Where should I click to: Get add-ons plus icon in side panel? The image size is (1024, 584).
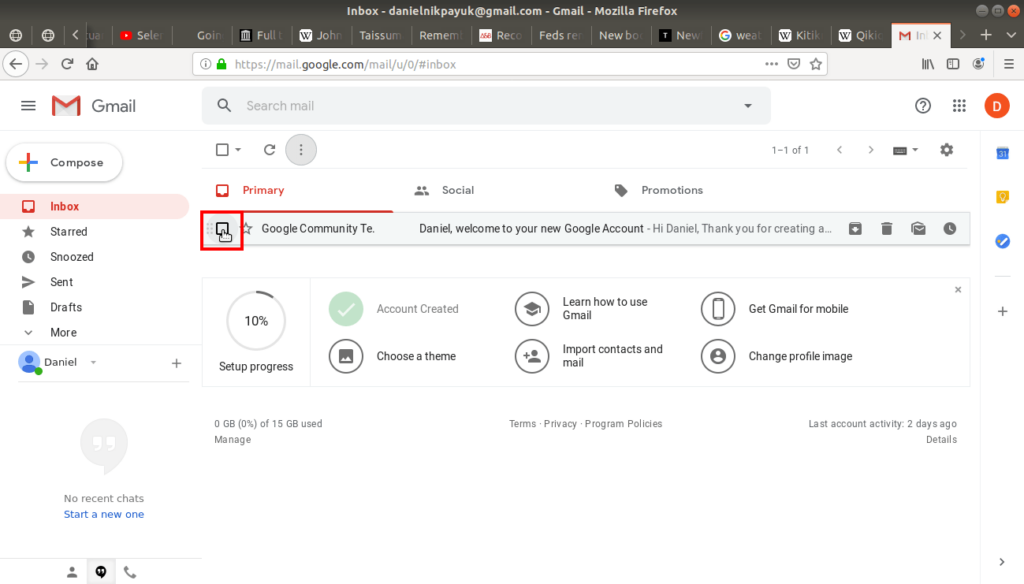(1002, 312)
